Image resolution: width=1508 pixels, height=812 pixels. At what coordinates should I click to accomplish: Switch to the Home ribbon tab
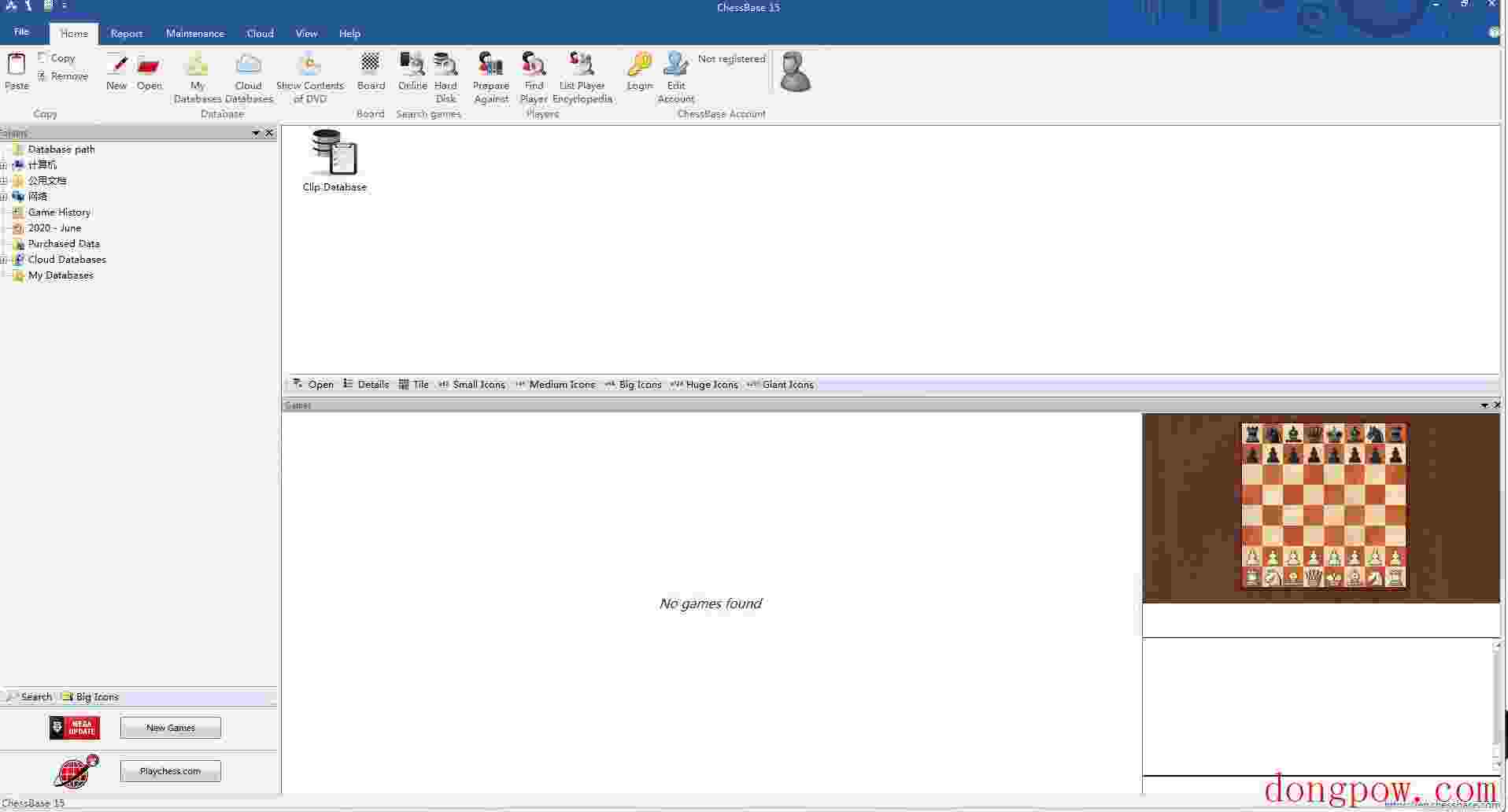coord(74,33)
